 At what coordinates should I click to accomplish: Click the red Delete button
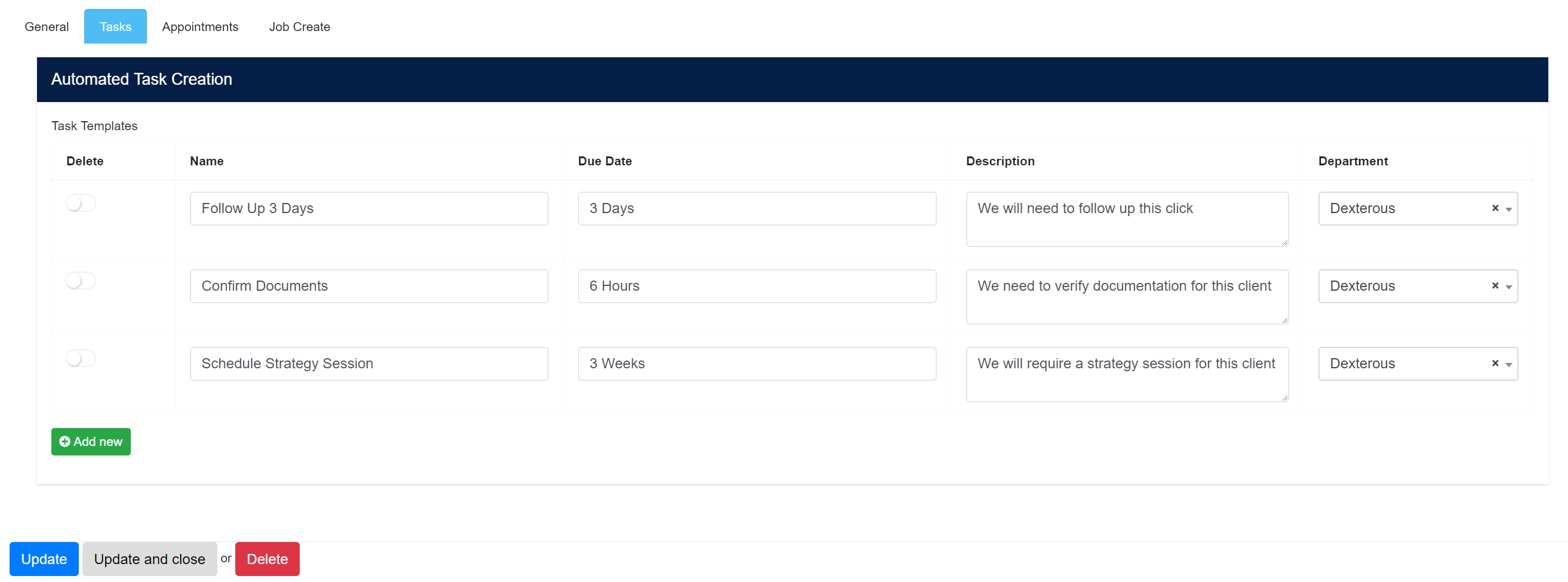268,559
